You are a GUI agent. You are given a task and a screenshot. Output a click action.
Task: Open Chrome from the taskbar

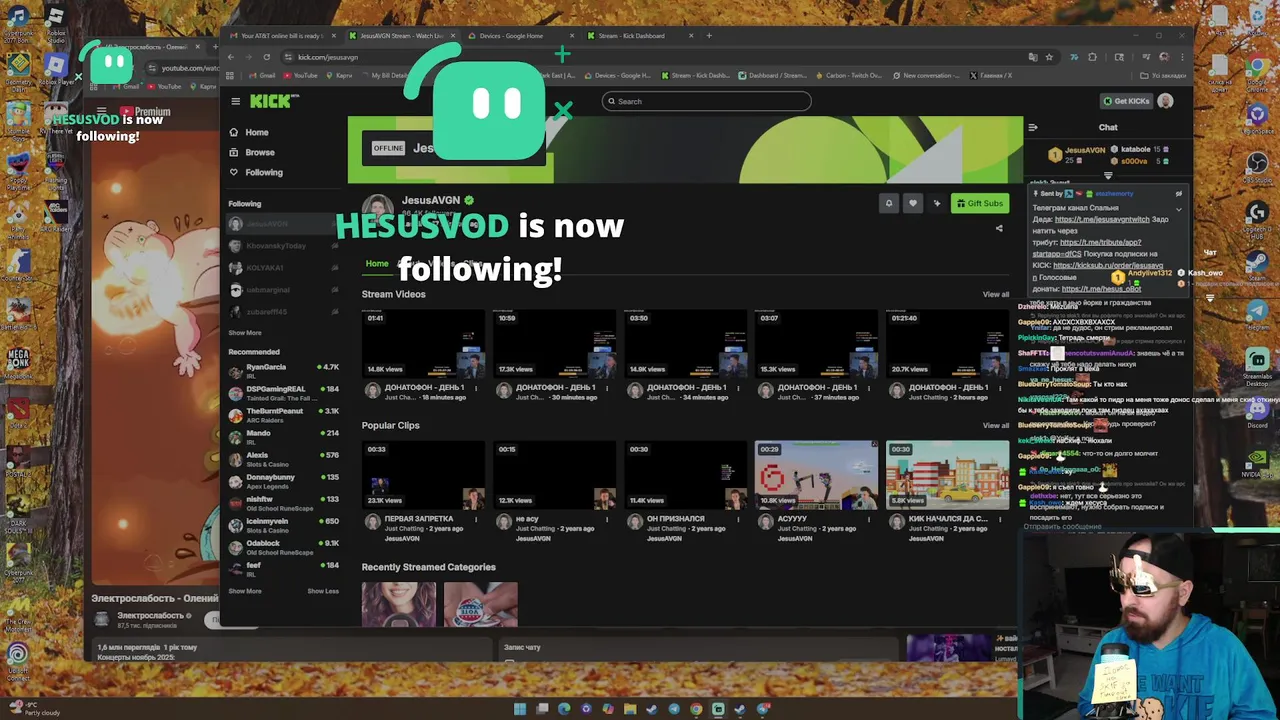click(x=696, y=709)
